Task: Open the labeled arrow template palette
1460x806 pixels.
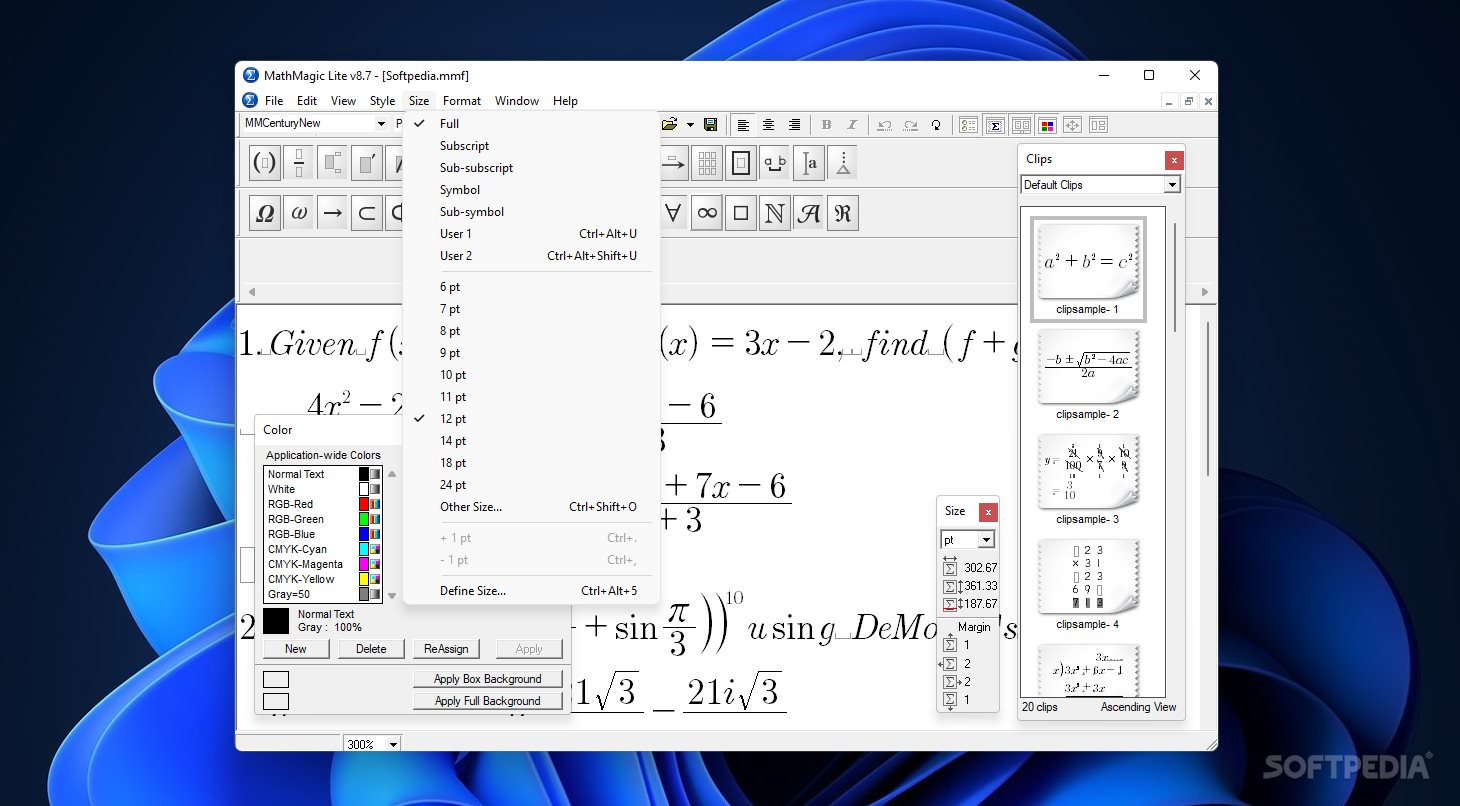Action: [673, 162]
